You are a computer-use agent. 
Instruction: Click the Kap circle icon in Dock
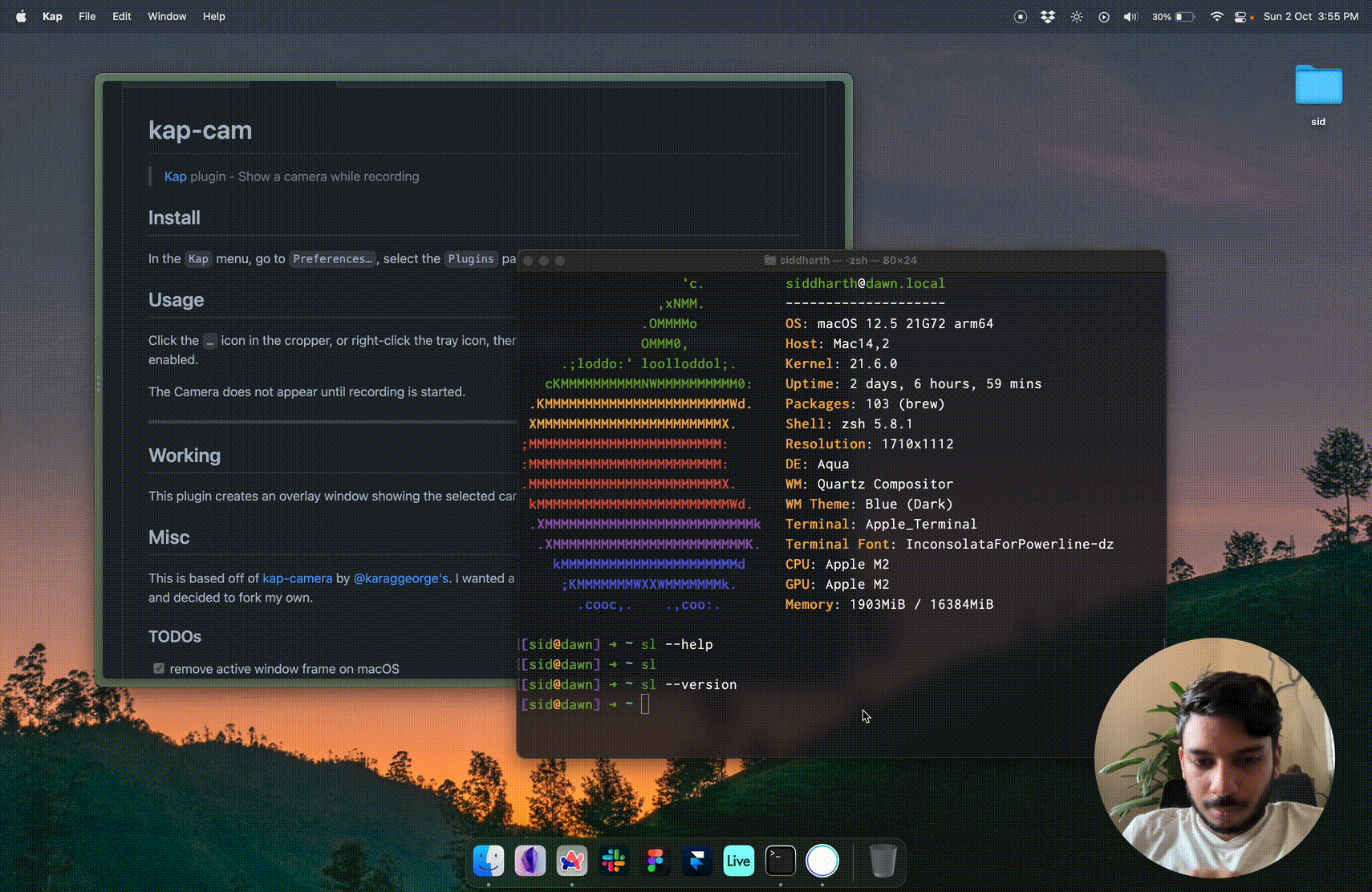822,861
